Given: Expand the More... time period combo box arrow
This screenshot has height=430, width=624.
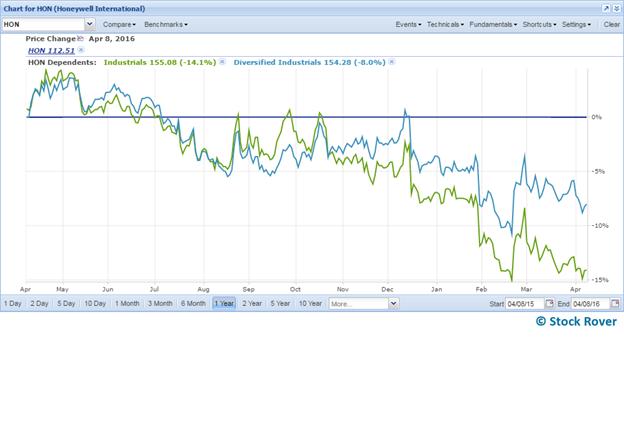Looking at the screenshot, I should tap(393, 304).
